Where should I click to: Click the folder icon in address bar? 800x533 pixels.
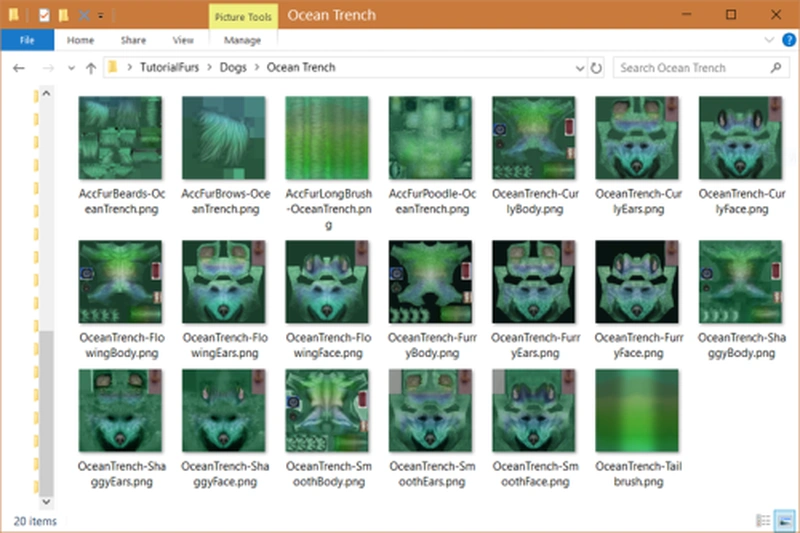[113, 67]
